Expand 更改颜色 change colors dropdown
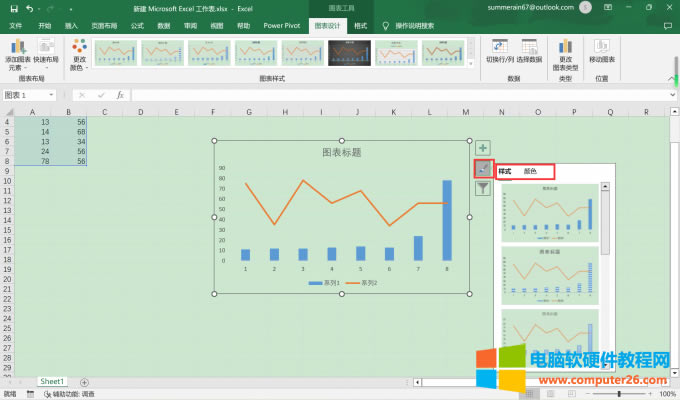Image resolution: width=680 pixels, height=400 pixels. tap(79, 54)
